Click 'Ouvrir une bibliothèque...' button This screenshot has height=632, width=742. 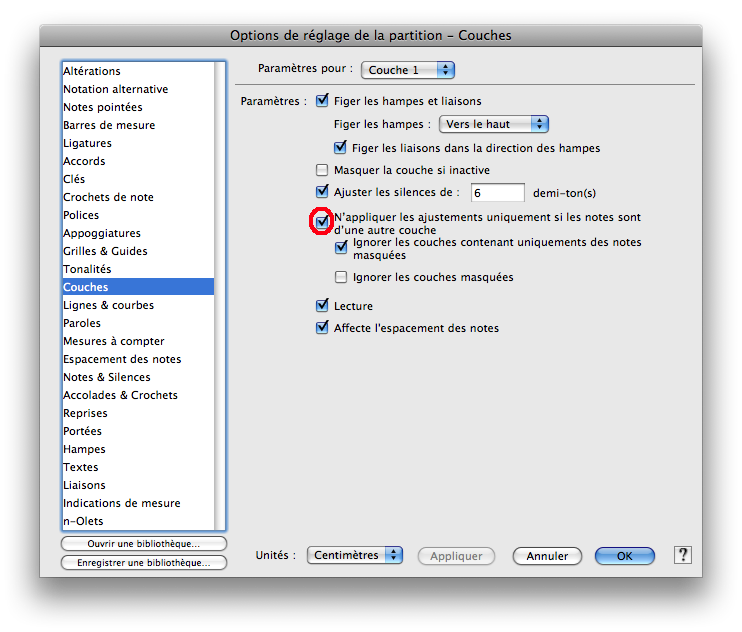point(144,544)
